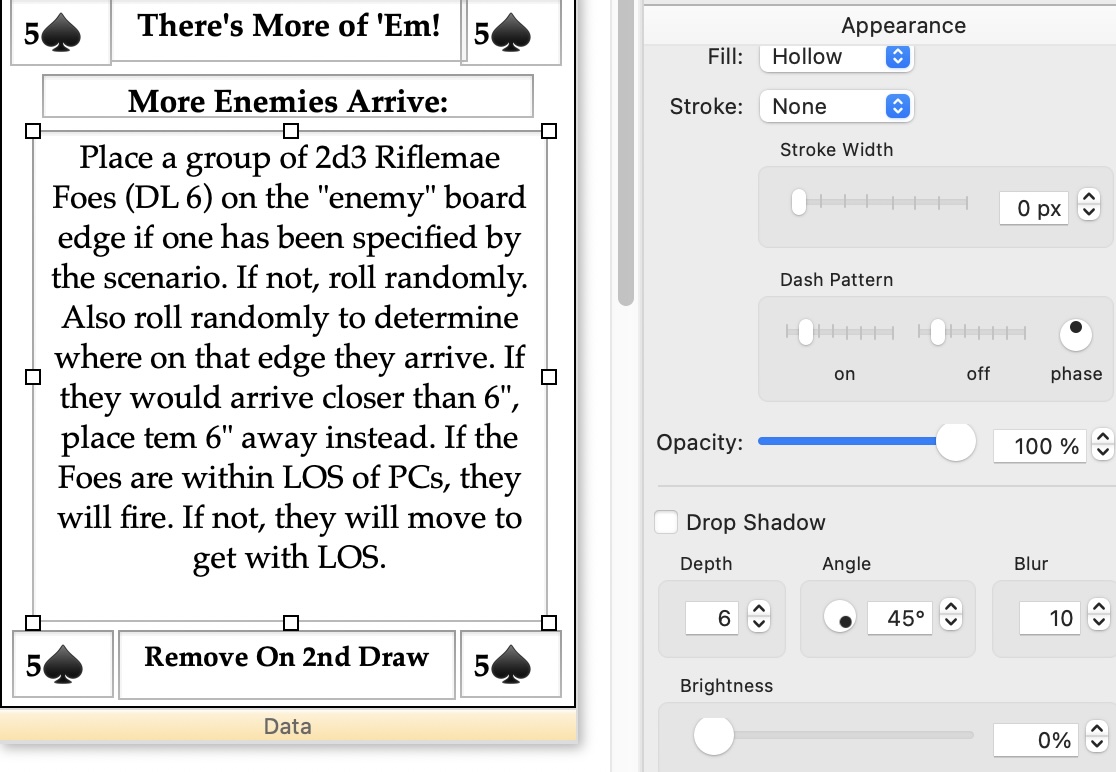Adjust Brightness using its stepper arrows
Screen dimensions: 1116x772
1097,737
